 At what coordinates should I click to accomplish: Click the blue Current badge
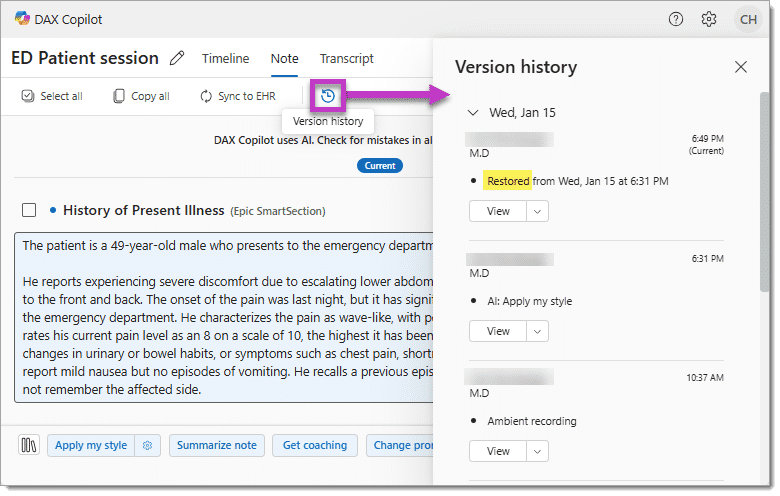380,166
